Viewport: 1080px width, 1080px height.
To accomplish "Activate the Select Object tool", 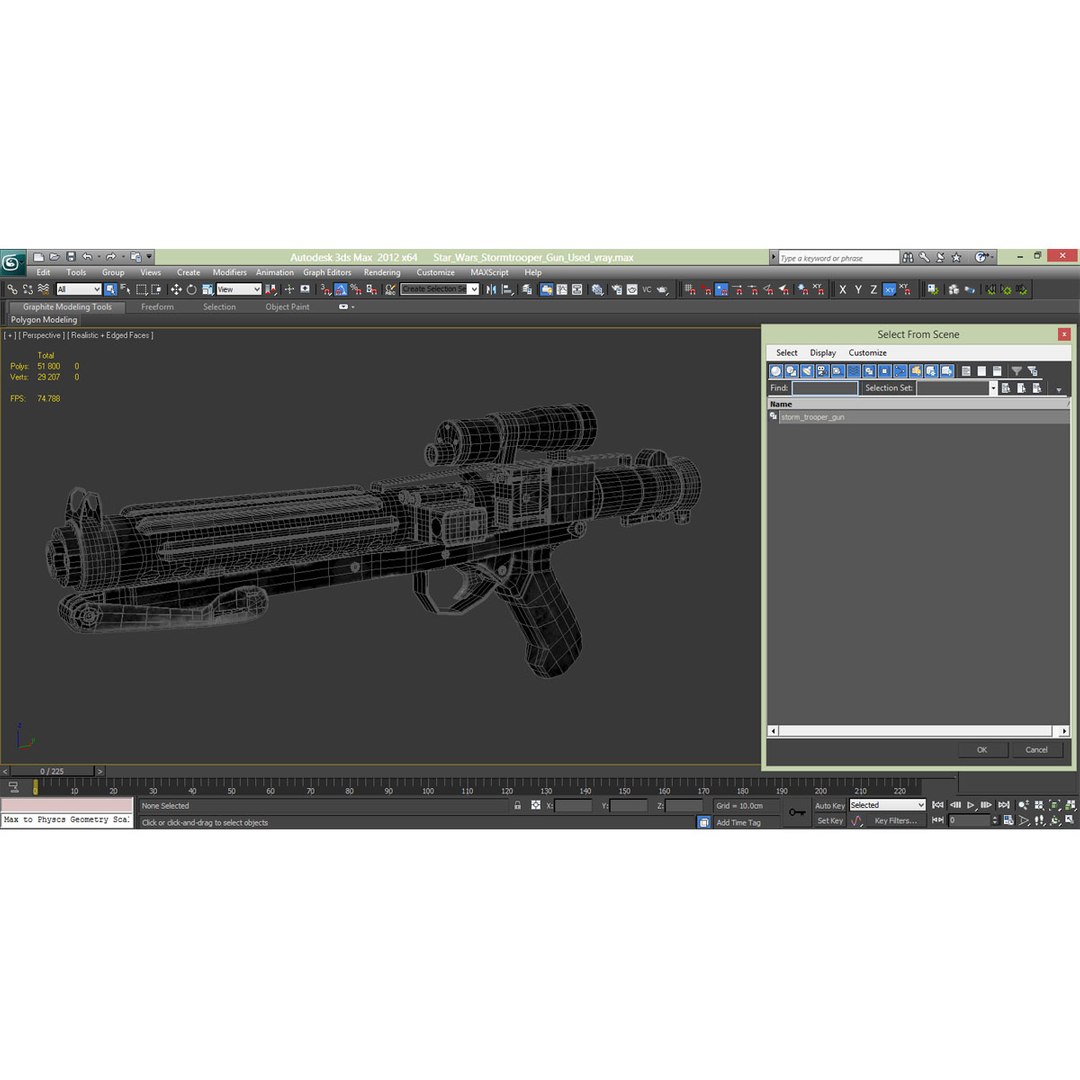I will pyautogui.click(x=110, y=289).
